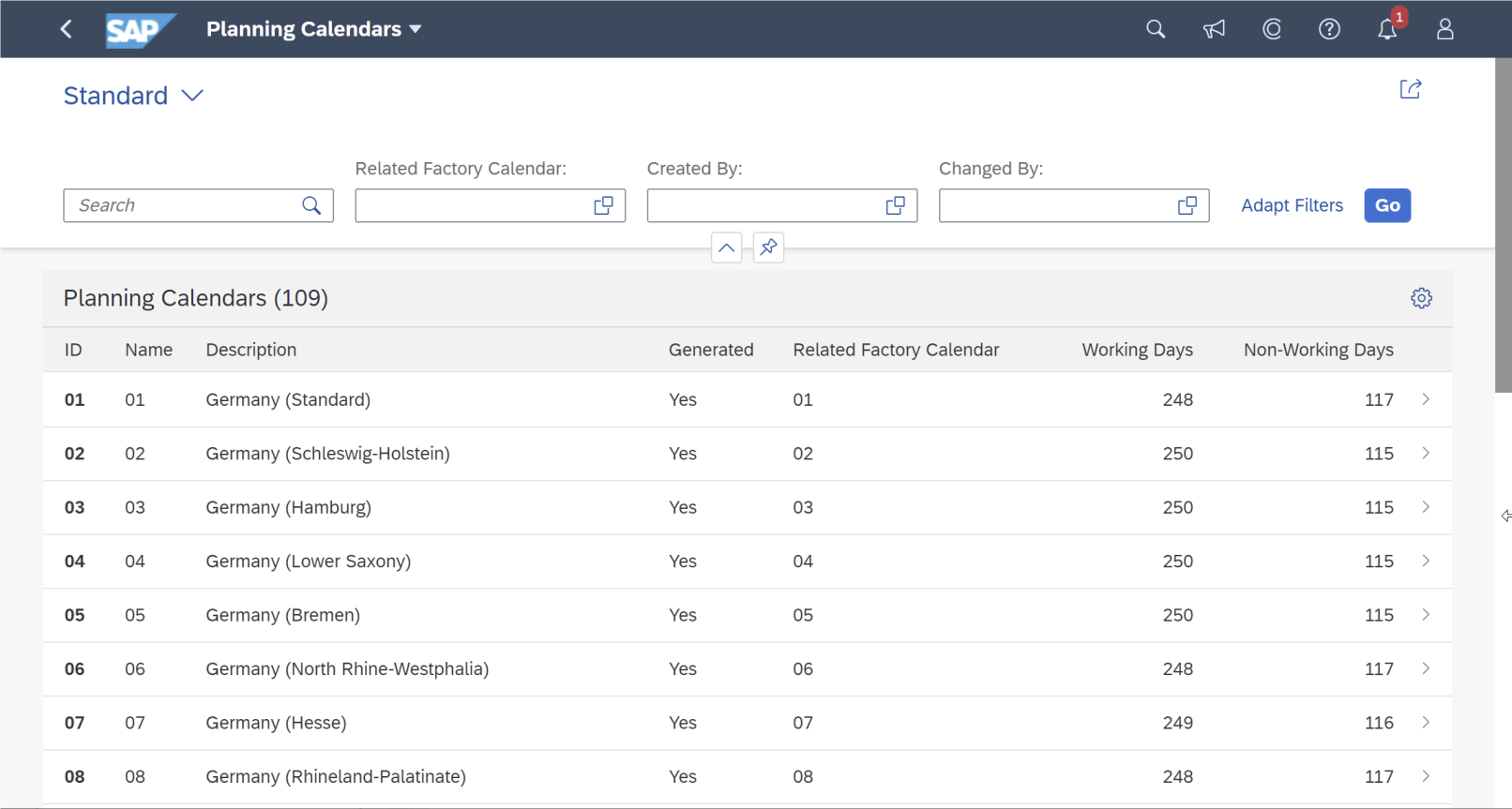Click working days 249 in Hesse row
The image size is (1512, 809).
tap(1177, 723)
